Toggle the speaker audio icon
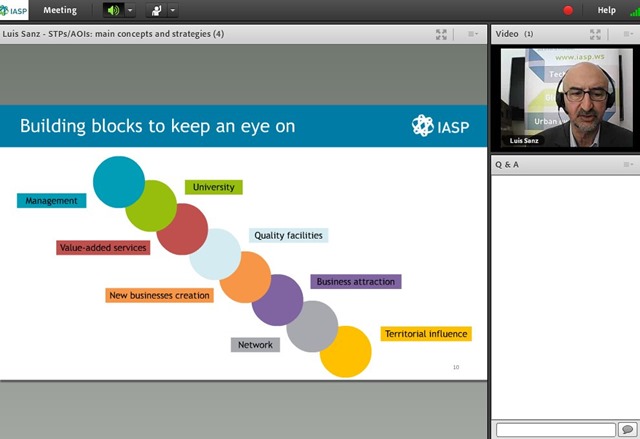Viewport: 640px width, 439px height. (113, 10)
